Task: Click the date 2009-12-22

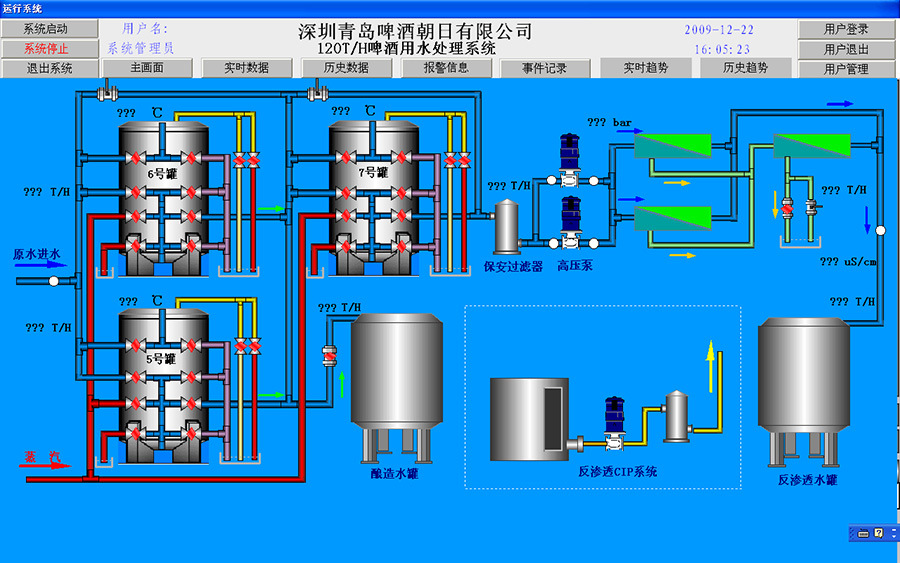Action: [719, 30]
